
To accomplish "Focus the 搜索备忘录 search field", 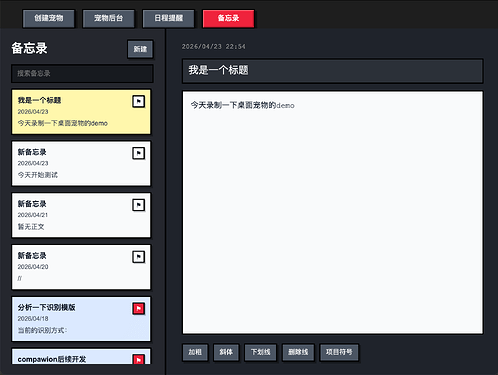I will pyautogui.click(x=82, y=74).
